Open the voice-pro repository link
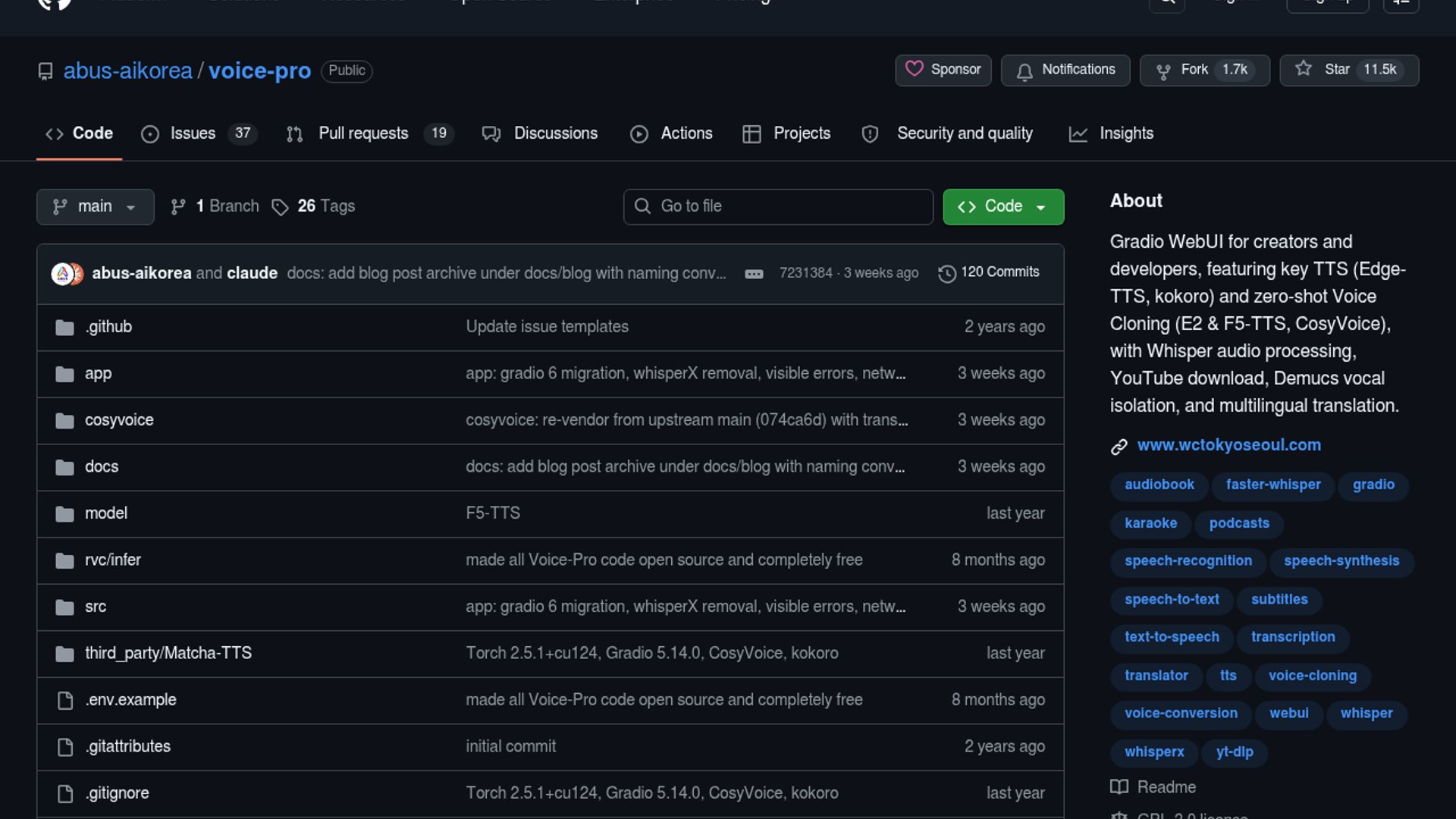The width and height of the screenshot is (1456, 819). 259,71
